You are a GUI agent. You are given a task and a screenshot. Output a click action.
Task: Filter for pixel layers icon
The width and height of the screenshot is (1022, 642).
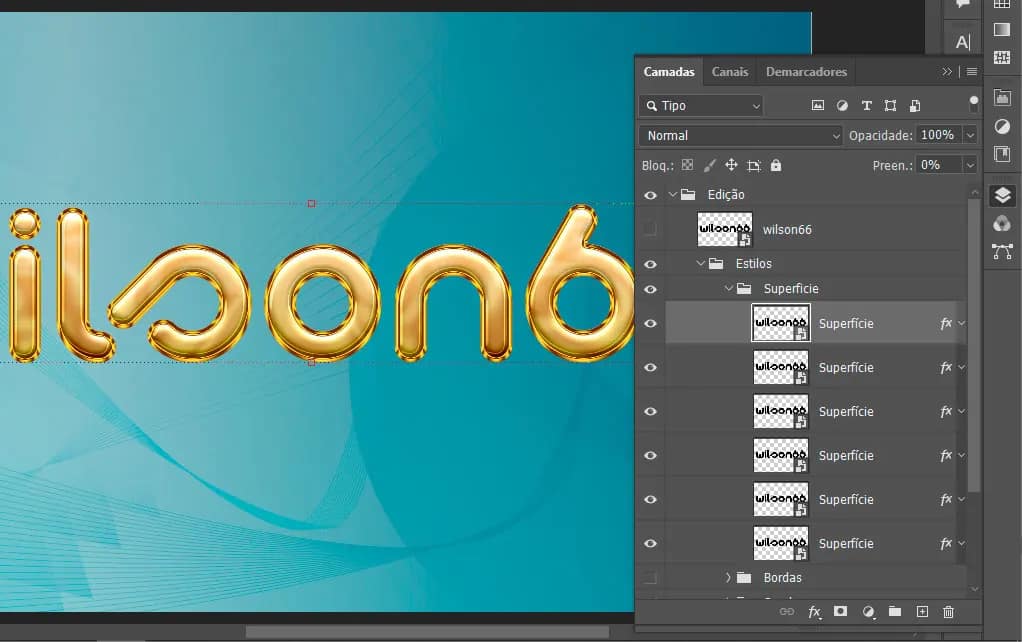coord(818,106)
